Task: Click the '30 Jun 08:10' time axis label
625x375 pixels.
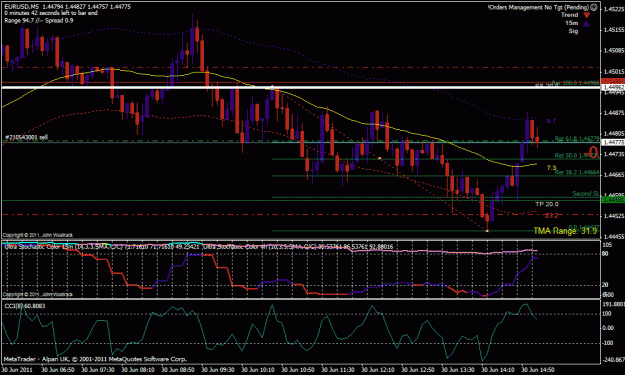Action: click(x=138, y=370)
